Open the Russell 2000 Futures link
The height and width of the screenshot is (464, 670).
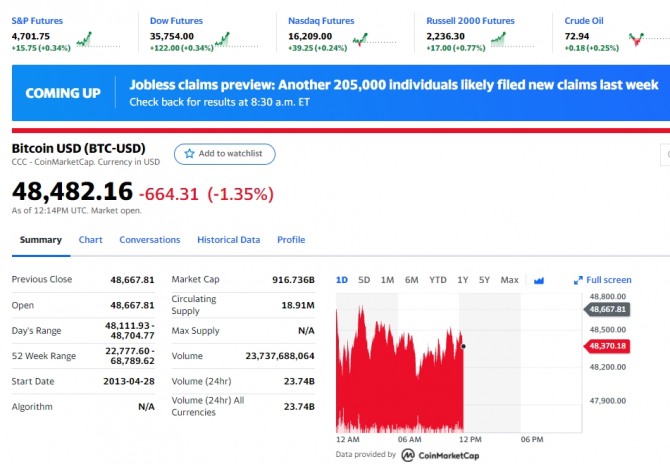pos(470,20)
